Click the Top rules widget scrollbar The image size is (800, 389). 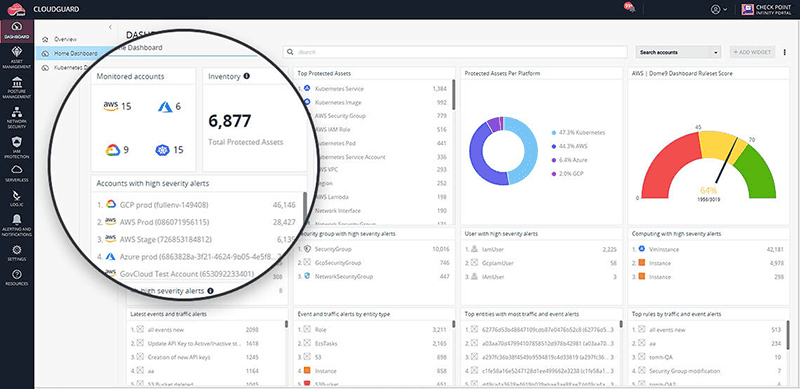click(x=788, y=334)
